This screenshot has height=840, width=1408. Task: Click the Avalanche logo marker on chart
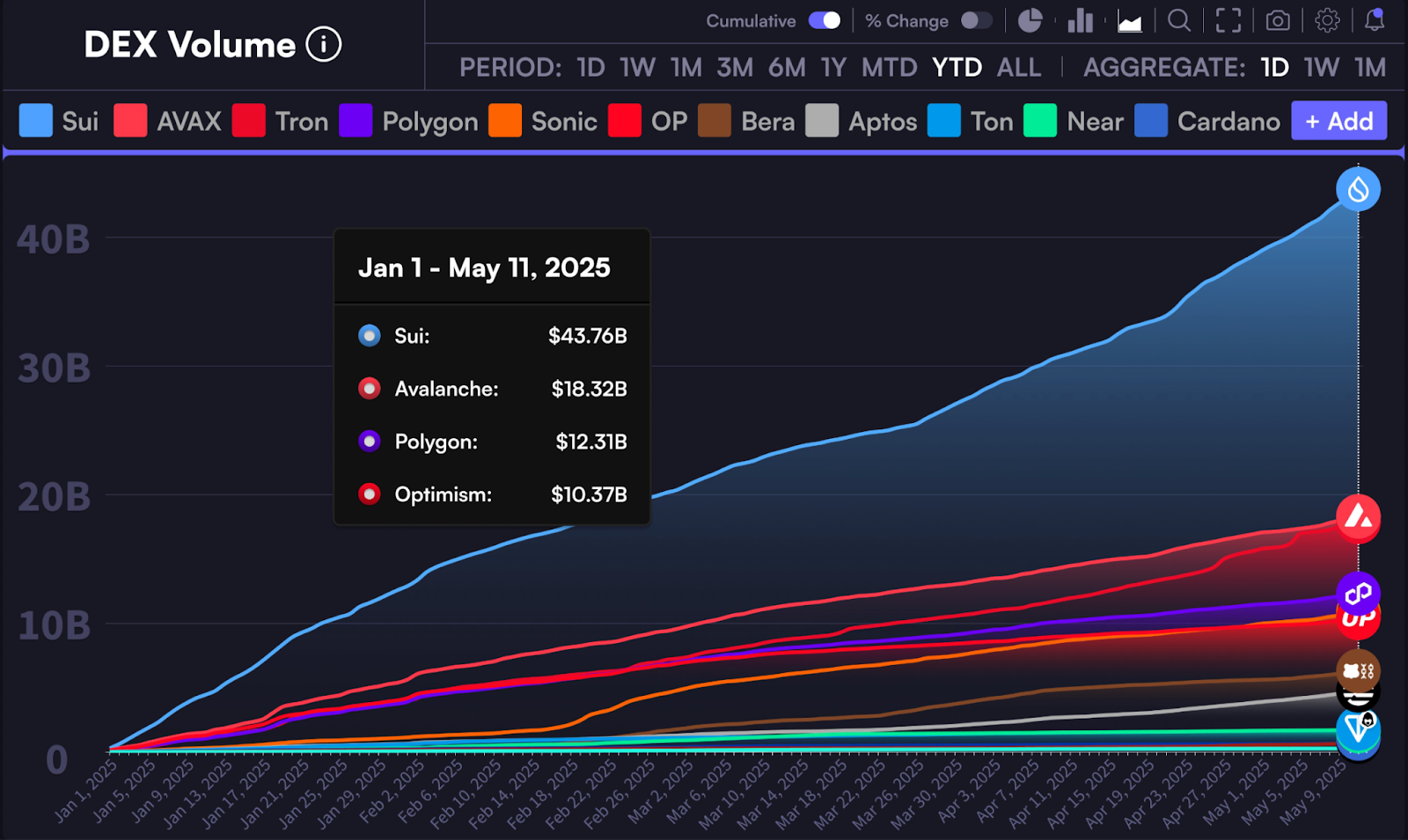point(1358,518)
